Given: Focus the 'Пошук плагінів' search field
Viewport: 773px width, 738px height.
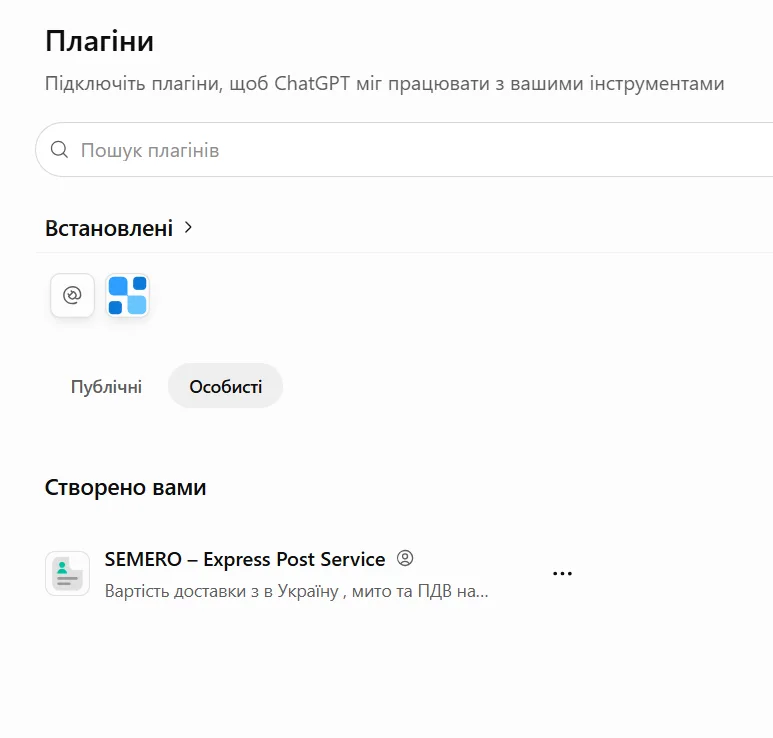Looking at the screenshot, I should (x=404, y=149).
